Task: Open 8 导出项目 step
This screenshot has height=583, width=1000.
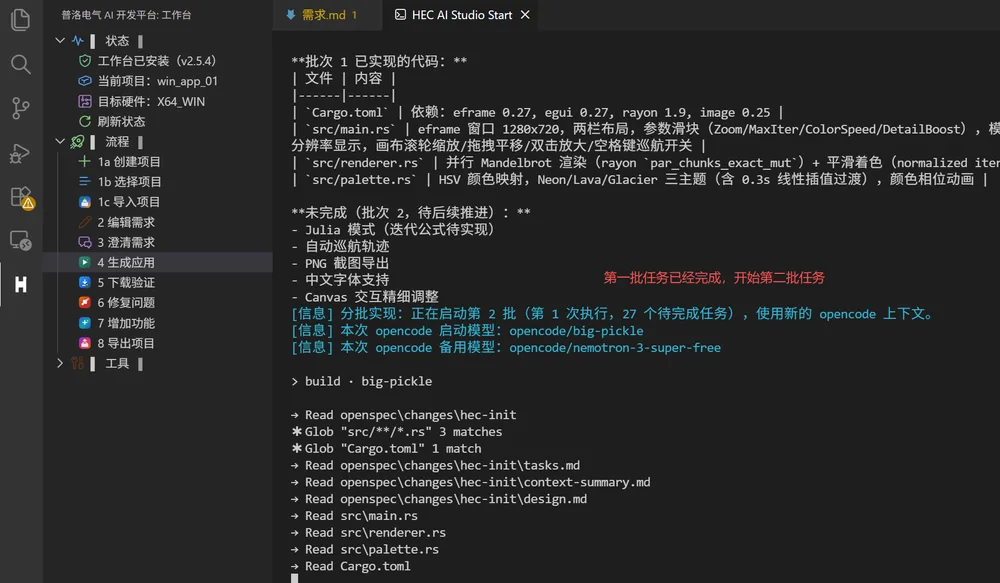Action: (x=117, y=343)
